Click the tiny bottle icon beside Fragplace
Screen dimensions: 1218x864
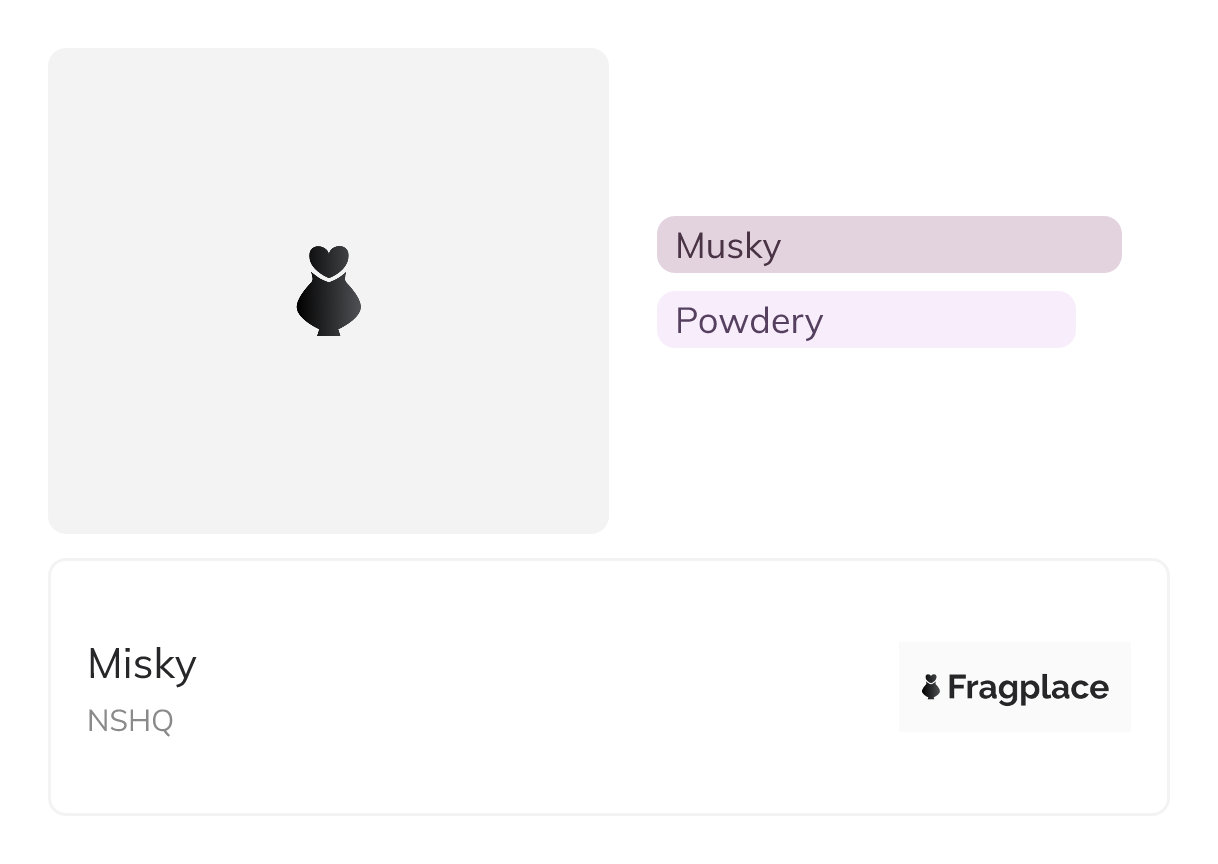[x=931, y=687]
